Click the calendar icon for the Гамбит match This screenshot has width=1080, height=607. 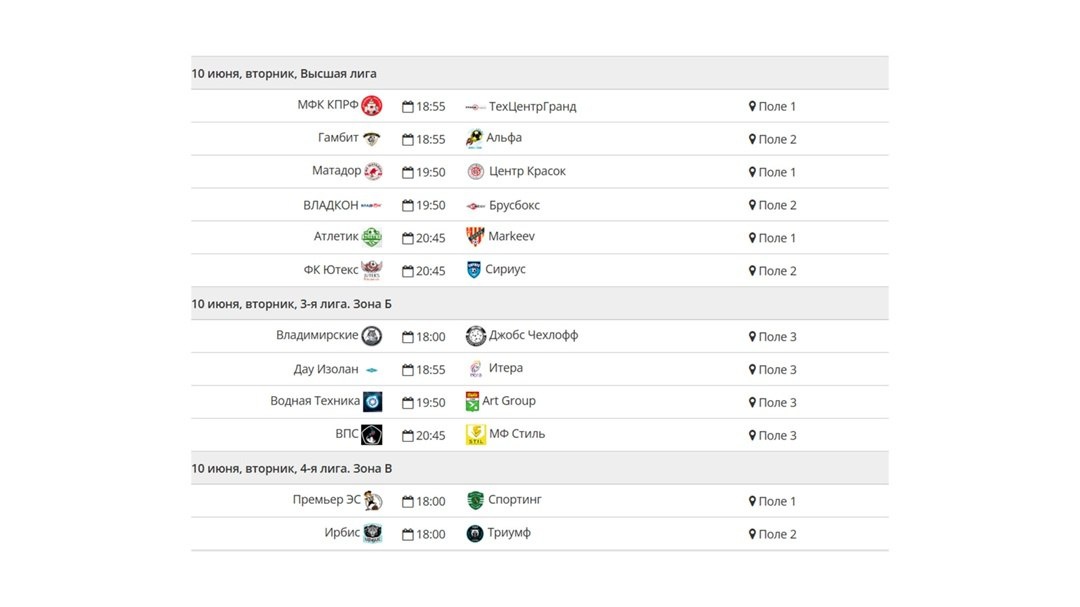coord(408,139)
